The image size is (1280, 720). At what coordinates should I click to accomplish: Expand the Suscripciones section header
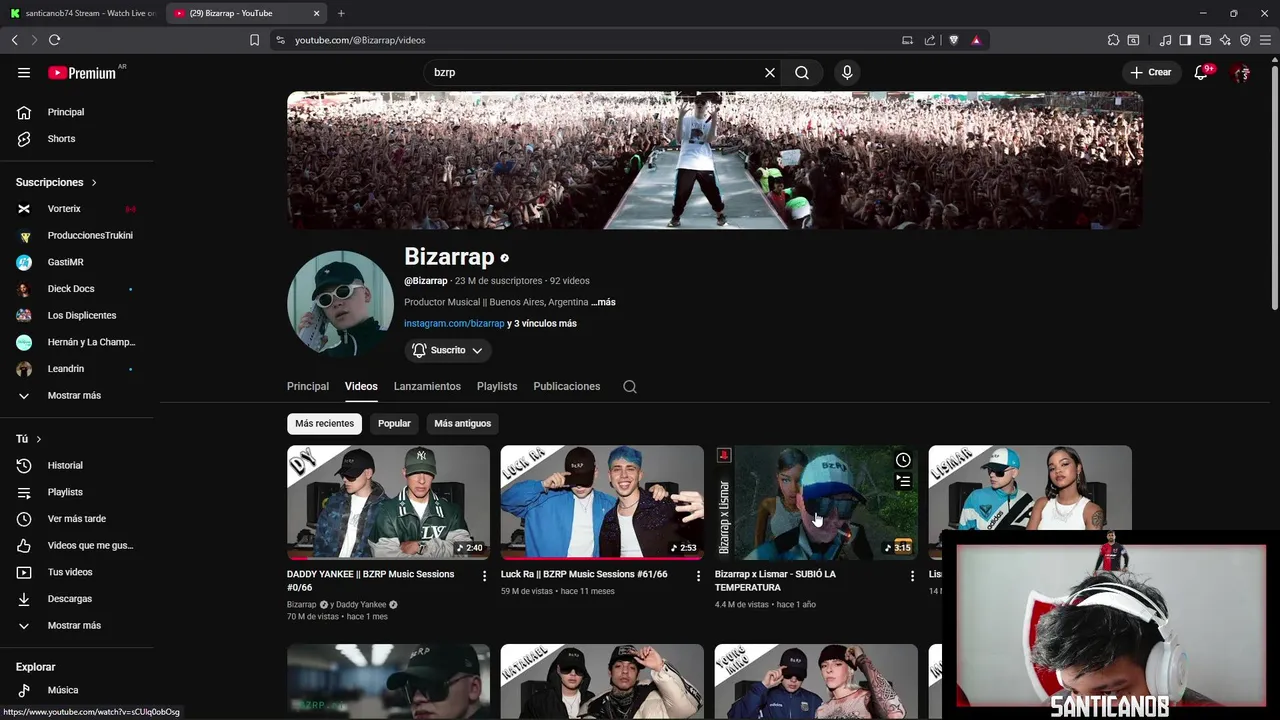(56, 182)
